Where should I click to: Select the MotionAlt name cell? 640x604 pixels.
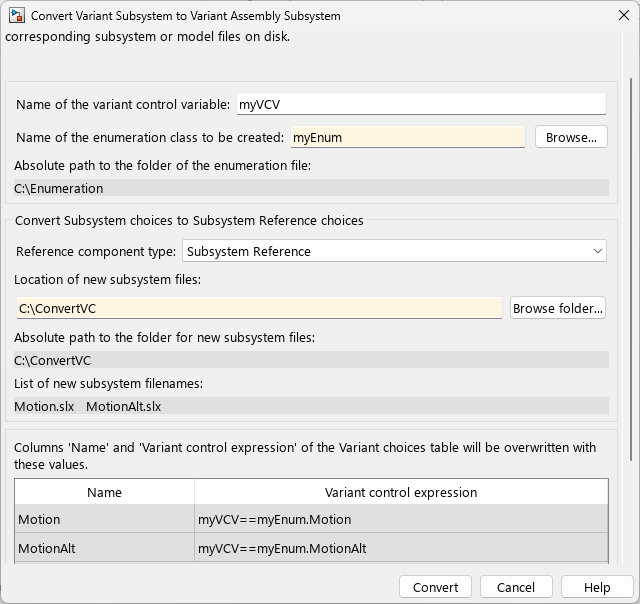click(x=104, y=548)
